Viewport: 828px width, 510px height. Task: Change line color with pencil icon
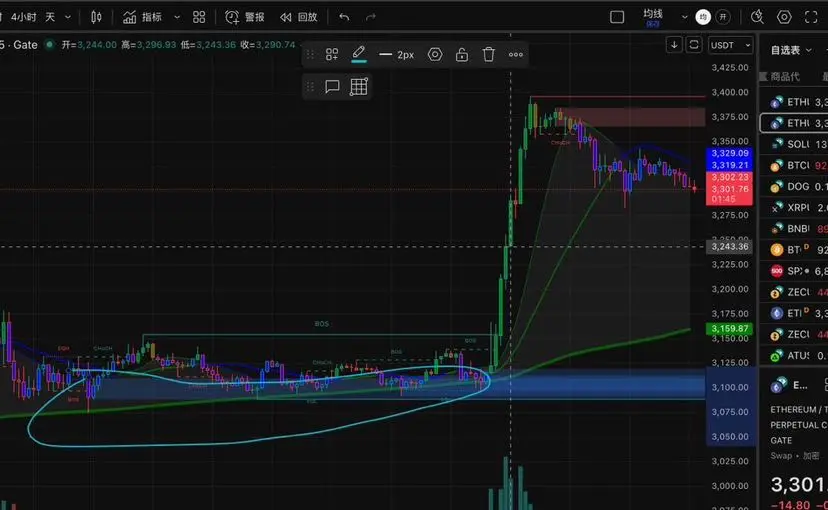click(359, 54)
